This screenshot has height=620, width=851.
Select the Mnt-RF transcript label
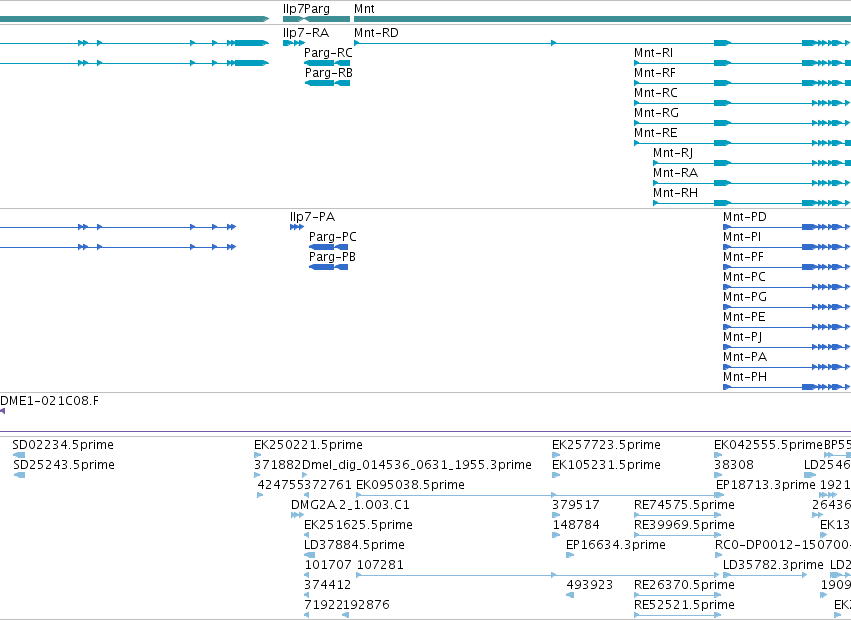655,73
